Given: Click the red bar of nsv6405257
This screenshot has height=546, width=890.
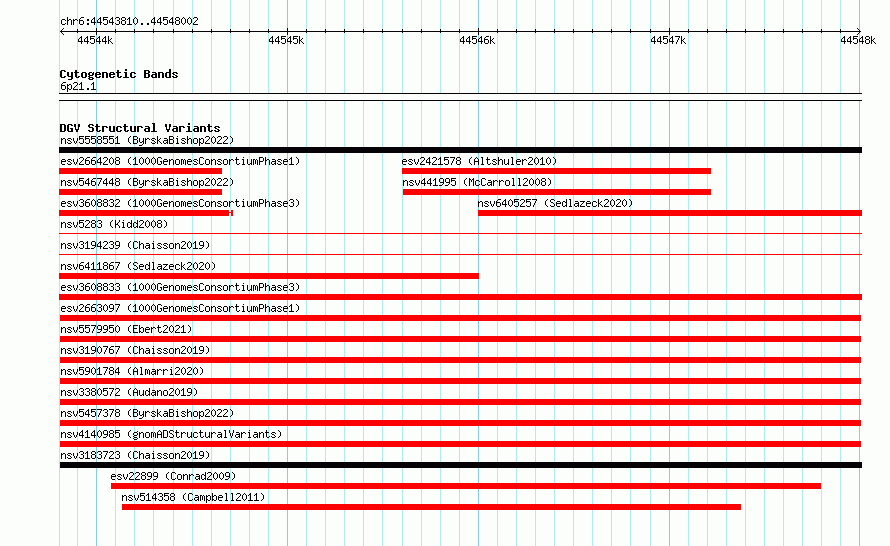Looking at the screenshot, I should coord(670,213).
